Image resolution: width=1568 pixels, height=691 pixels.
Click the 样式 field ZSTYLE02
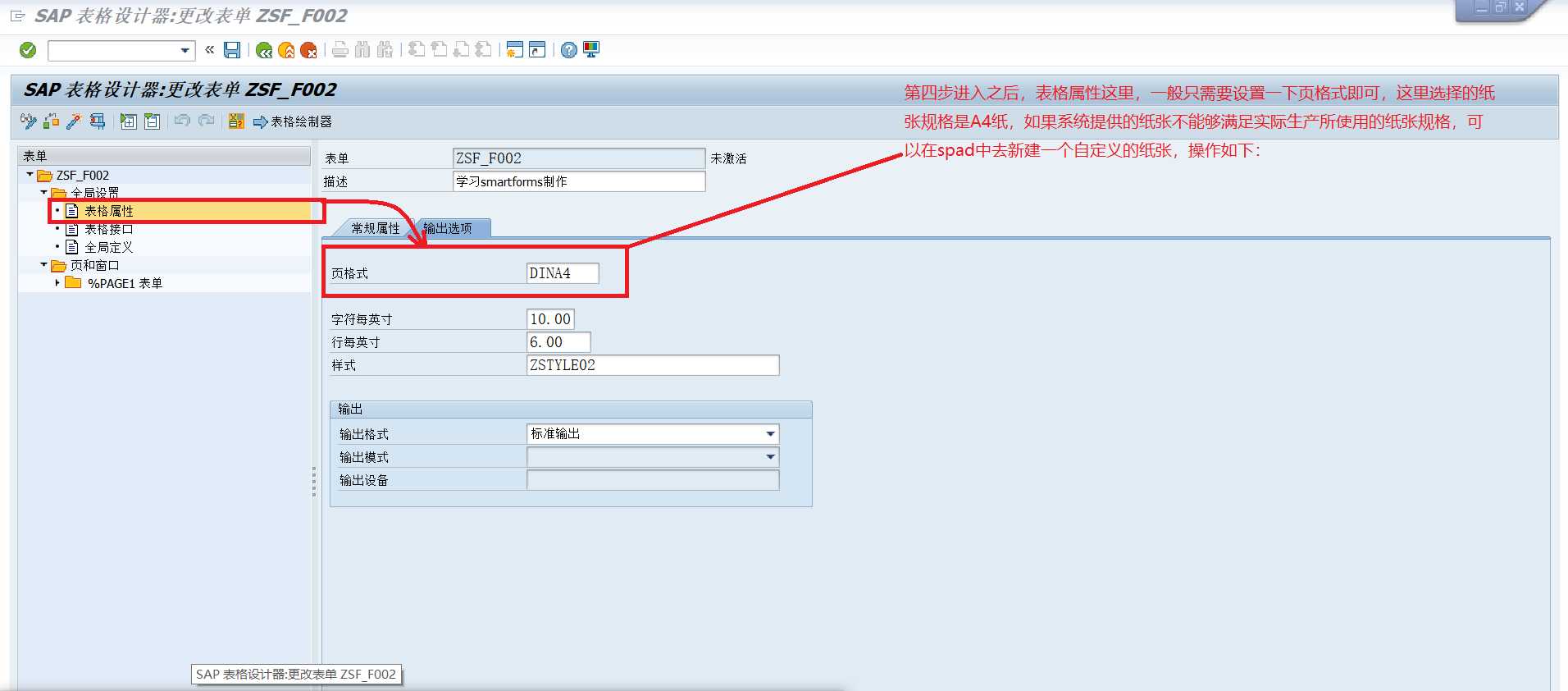click(652, 365)
